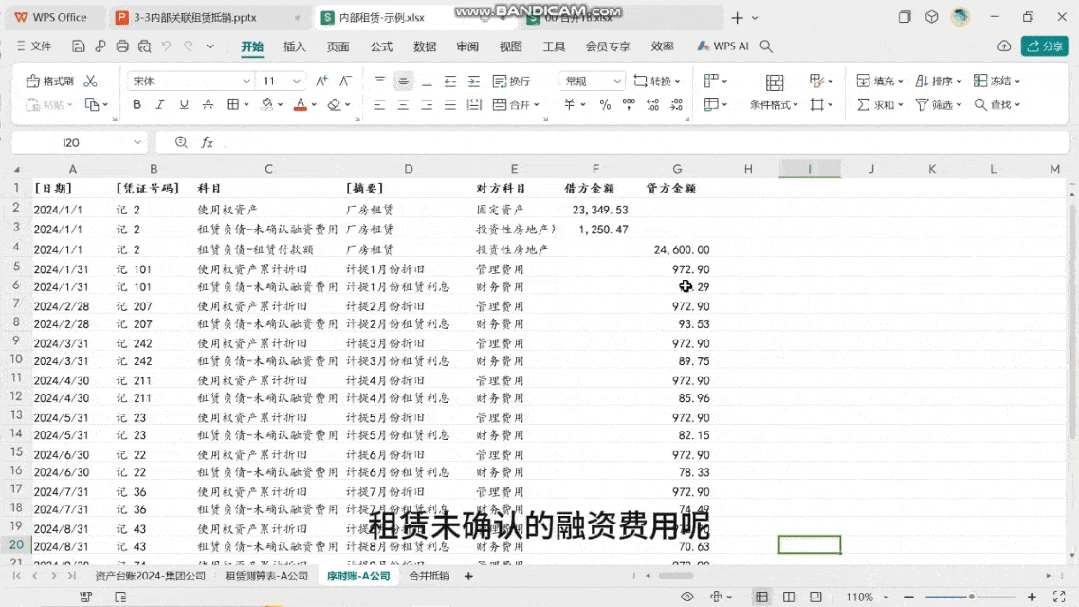Open the Sort (排序) dropdown
Screen dimensions: 1079x607
point(938,81)
